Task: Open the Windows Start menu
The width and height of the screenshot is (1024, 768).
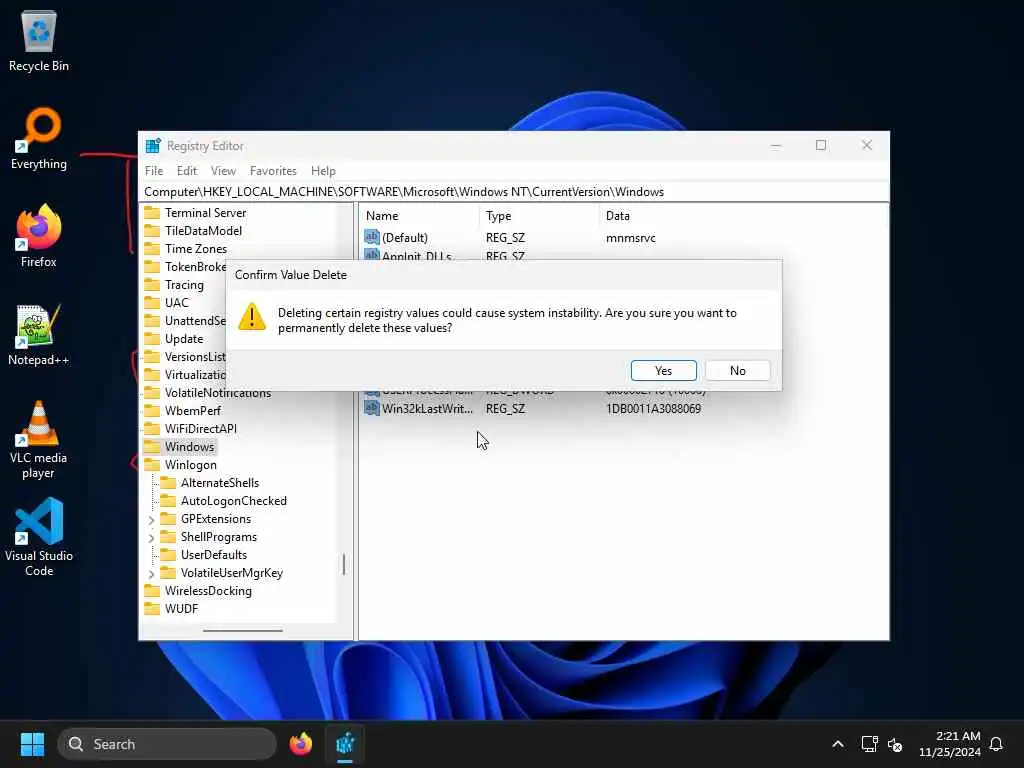Action: (x=32, y=744)
